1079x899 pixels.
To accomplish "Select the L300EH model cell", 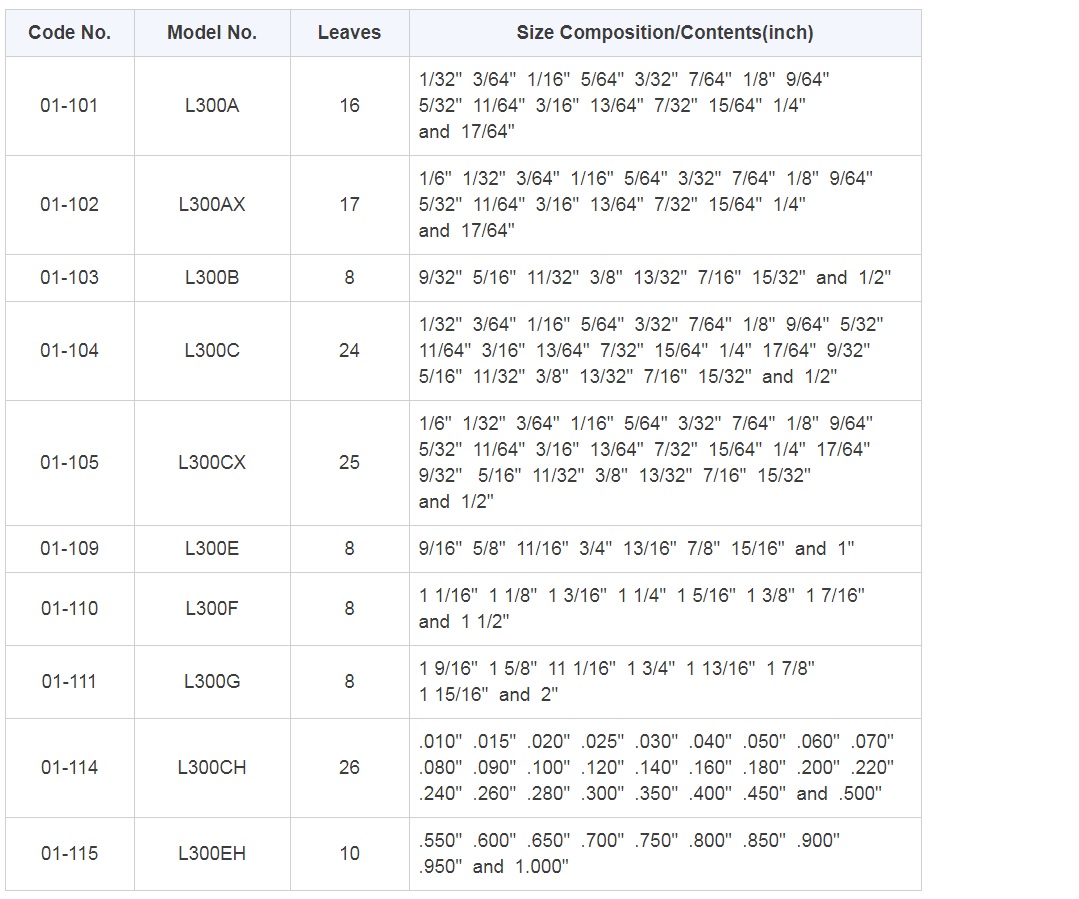I will click(x=212, y=853).
